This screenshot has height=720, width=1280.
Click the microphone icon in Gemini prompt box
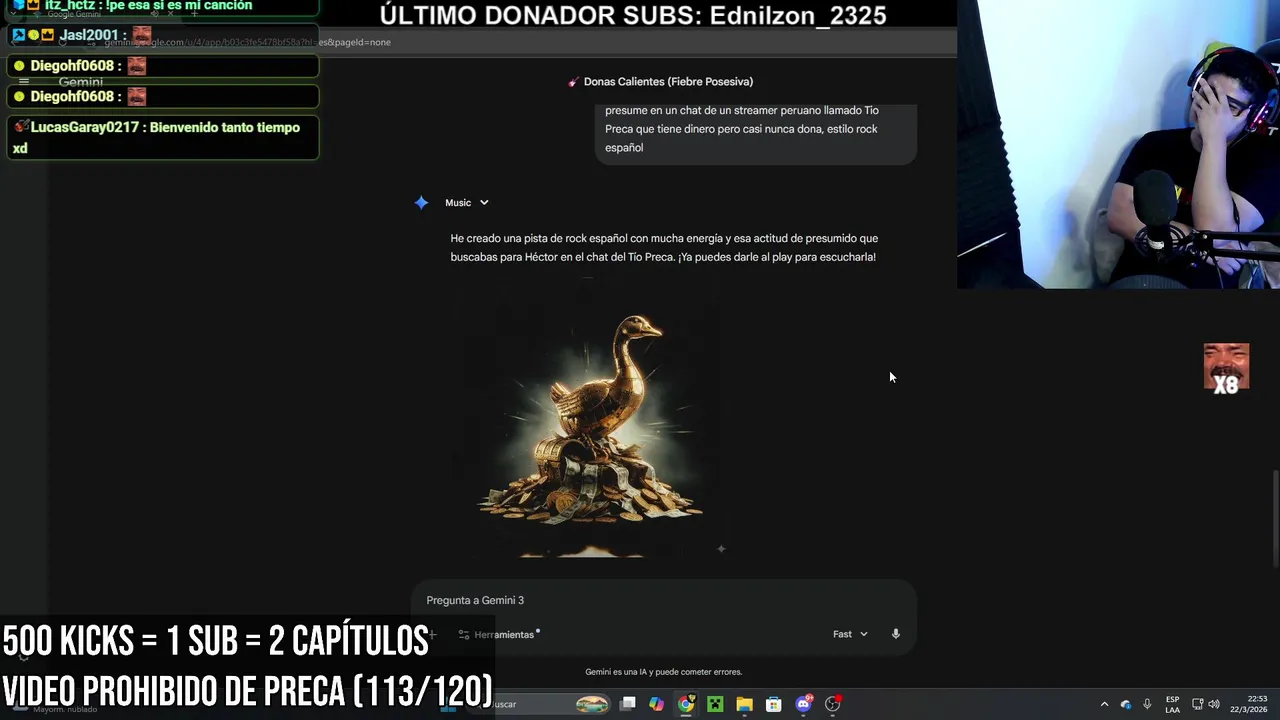(896, 634)
